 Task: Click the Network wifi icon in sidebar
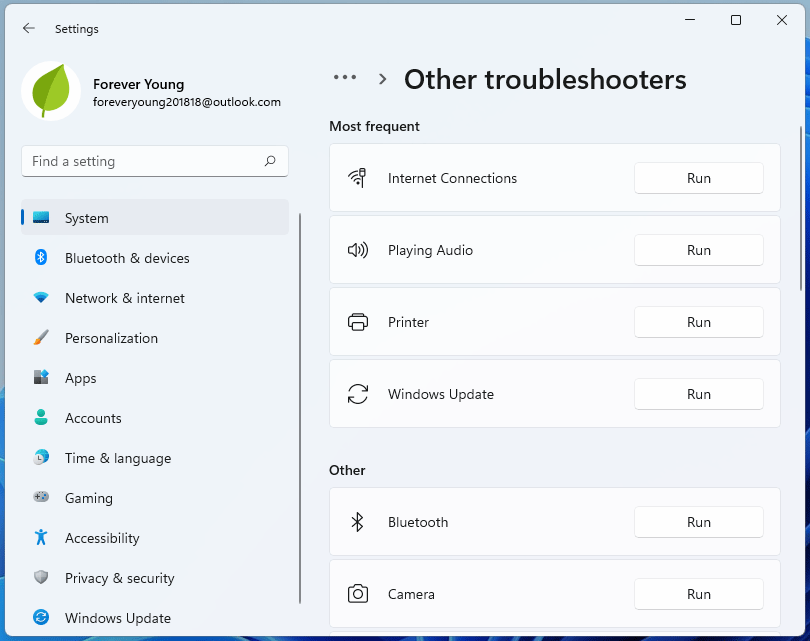[41, 298]
